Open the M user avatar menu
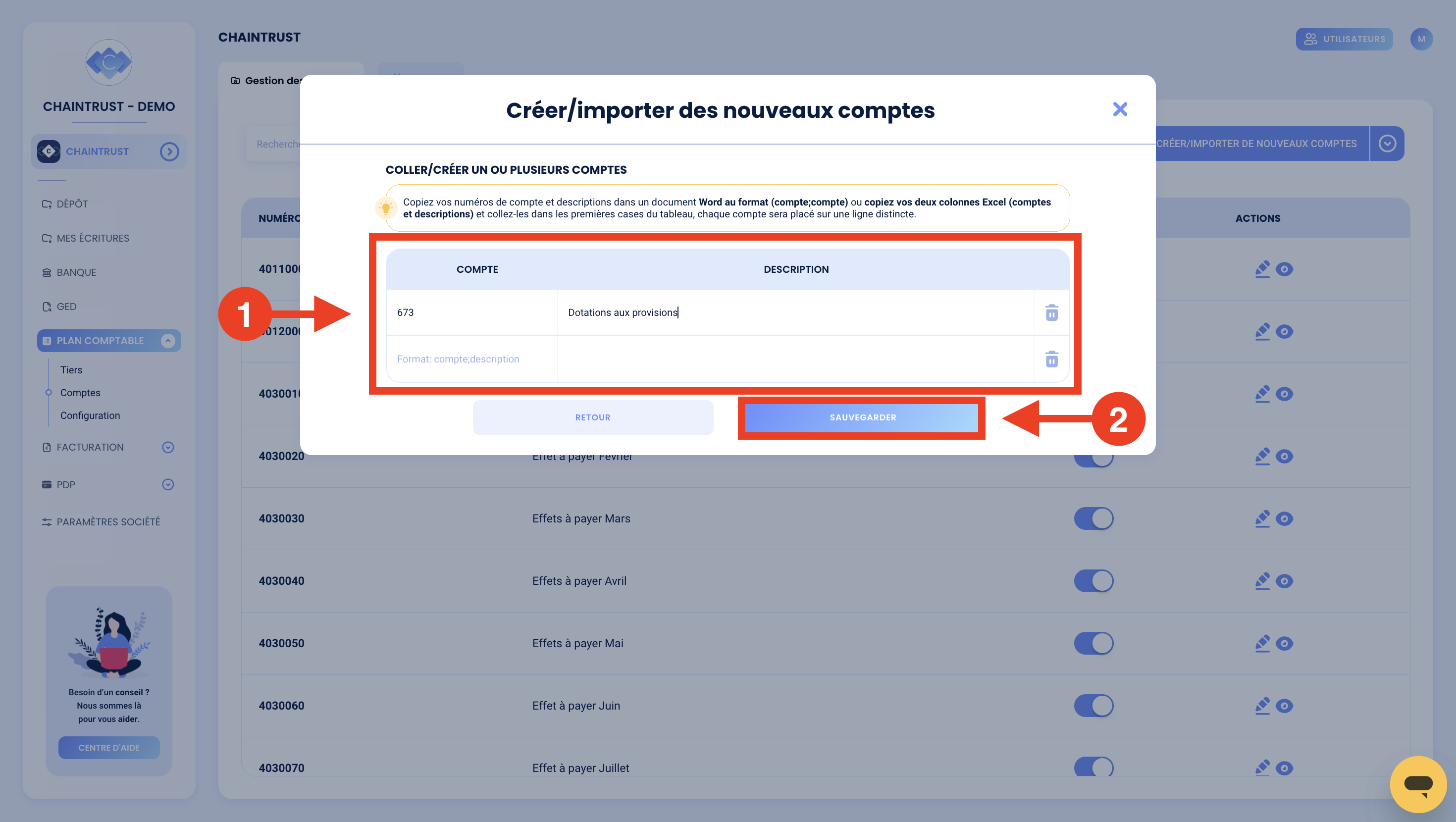This screenshot has width=1456, height=822. (x=1421, y=39)
